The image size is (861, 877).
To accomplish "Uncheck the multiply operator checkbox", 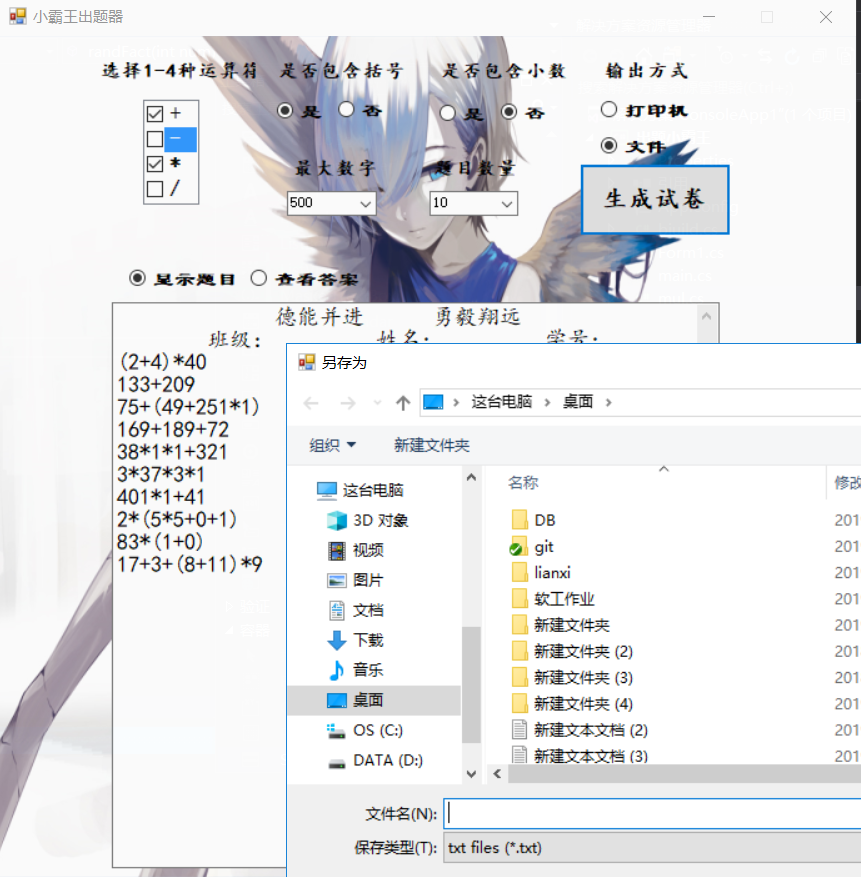I will (x=155, y=164).
